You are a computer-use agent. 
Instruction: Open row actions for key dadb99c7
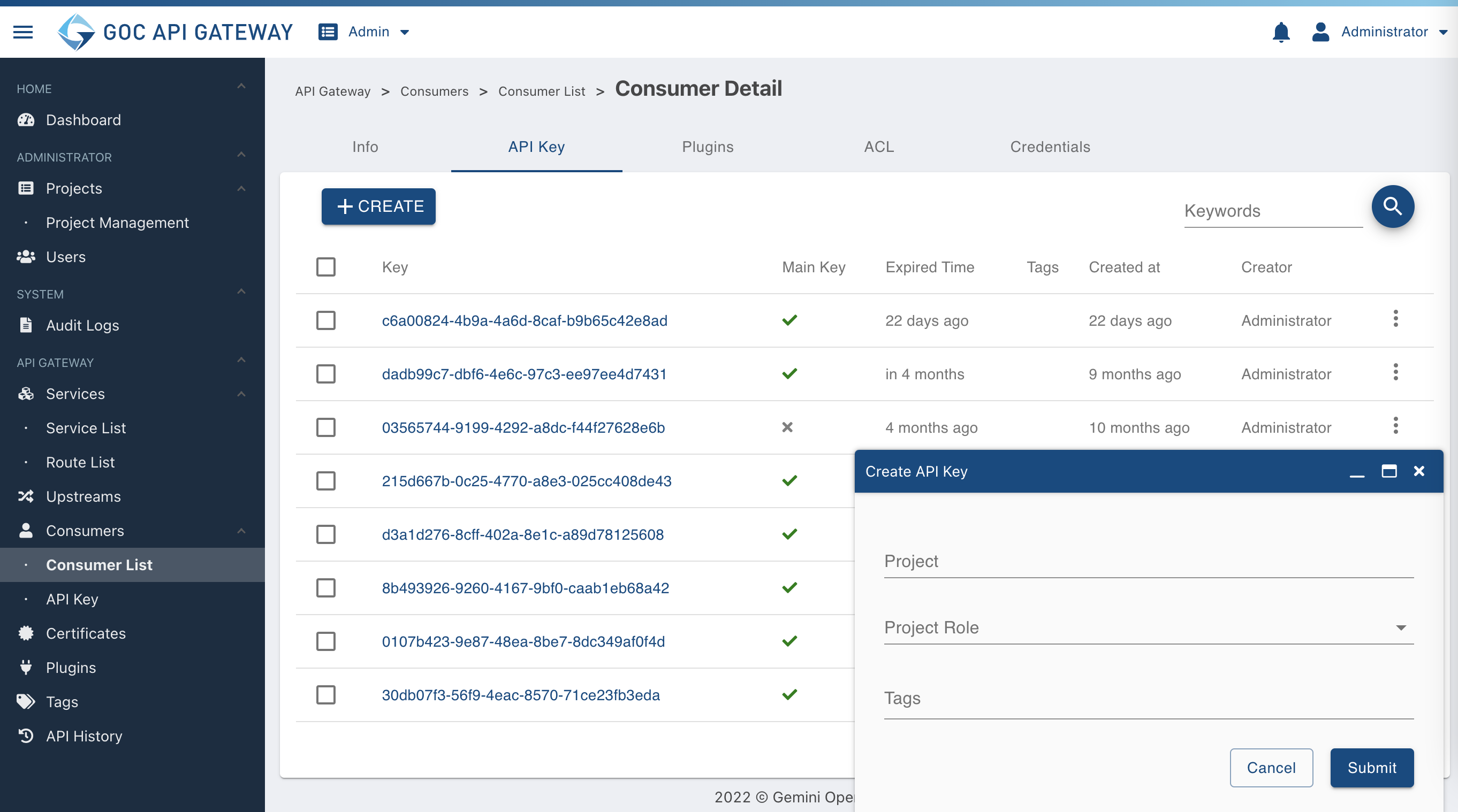1395,373
